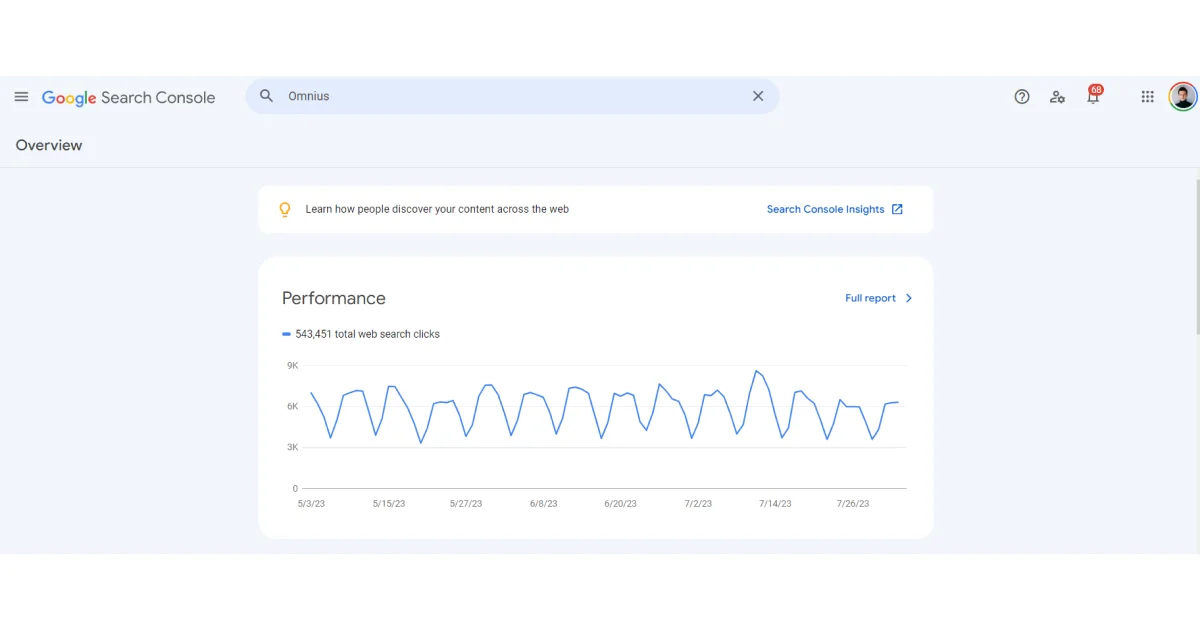Open the account profile avatar
Image resolution: width=1200 pixels, height=630 pixels.
pos(1183,97)
